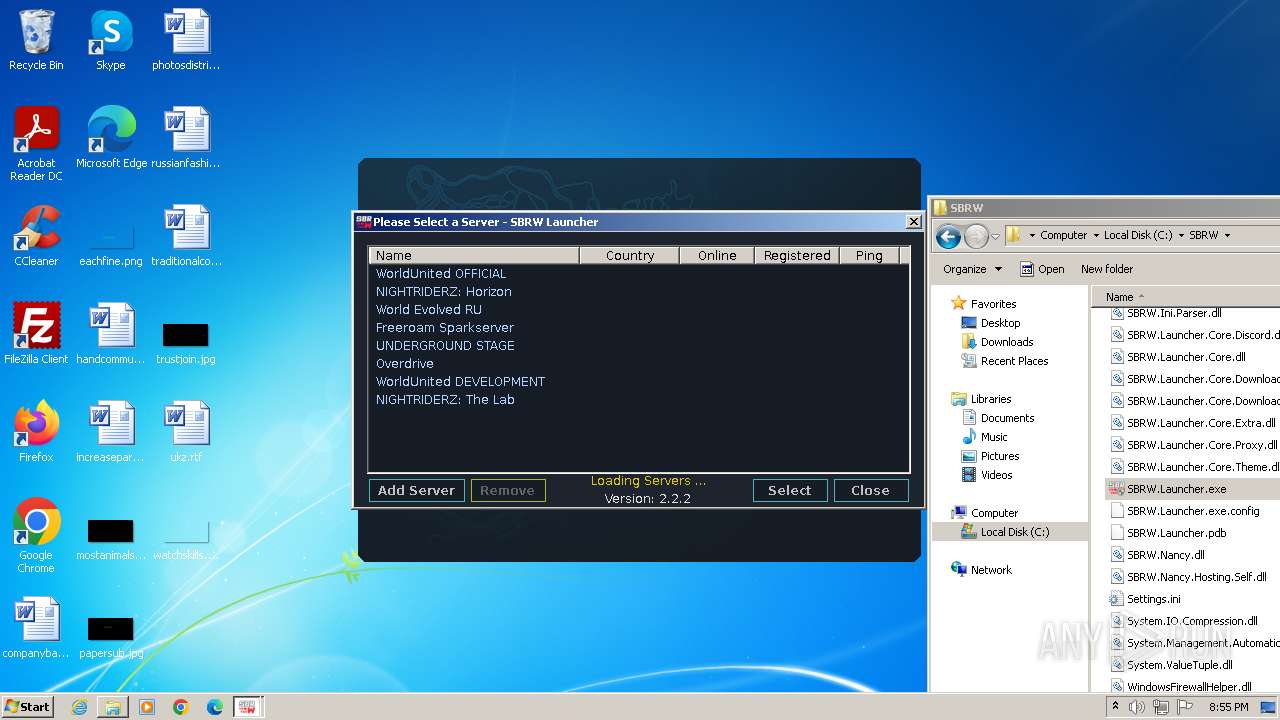Sort servers by Ping column
1280x720 pixels.
[869, 255]
